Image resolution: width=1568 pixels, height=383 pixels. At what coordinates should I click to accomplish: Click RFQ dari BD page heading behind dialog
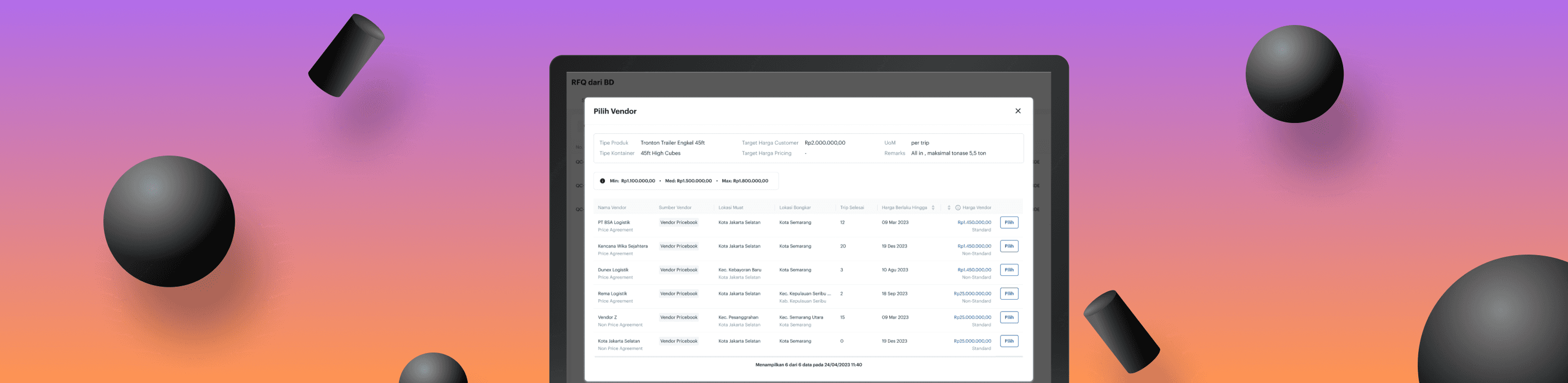(x=592, y=82)
